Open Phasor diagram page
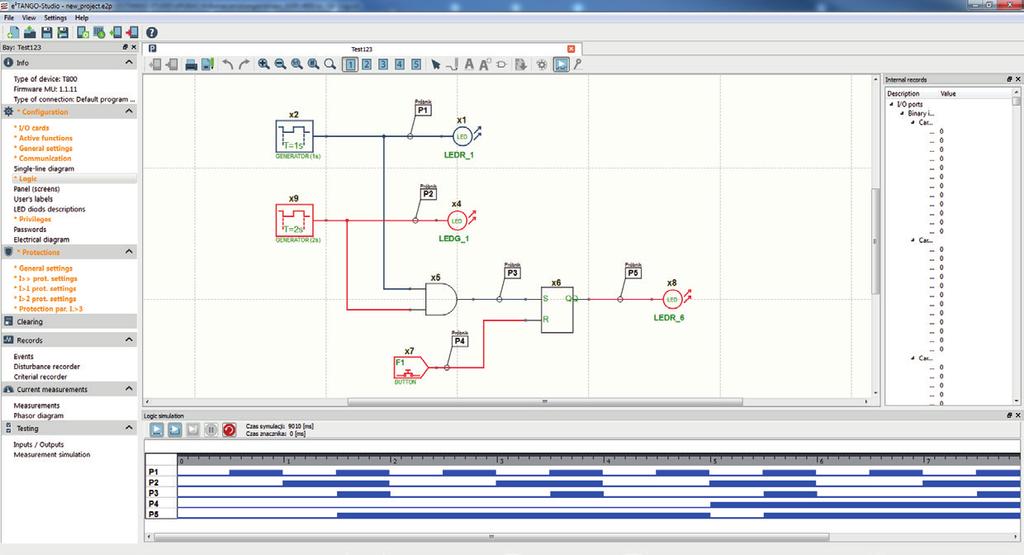 tap(39, 415)
